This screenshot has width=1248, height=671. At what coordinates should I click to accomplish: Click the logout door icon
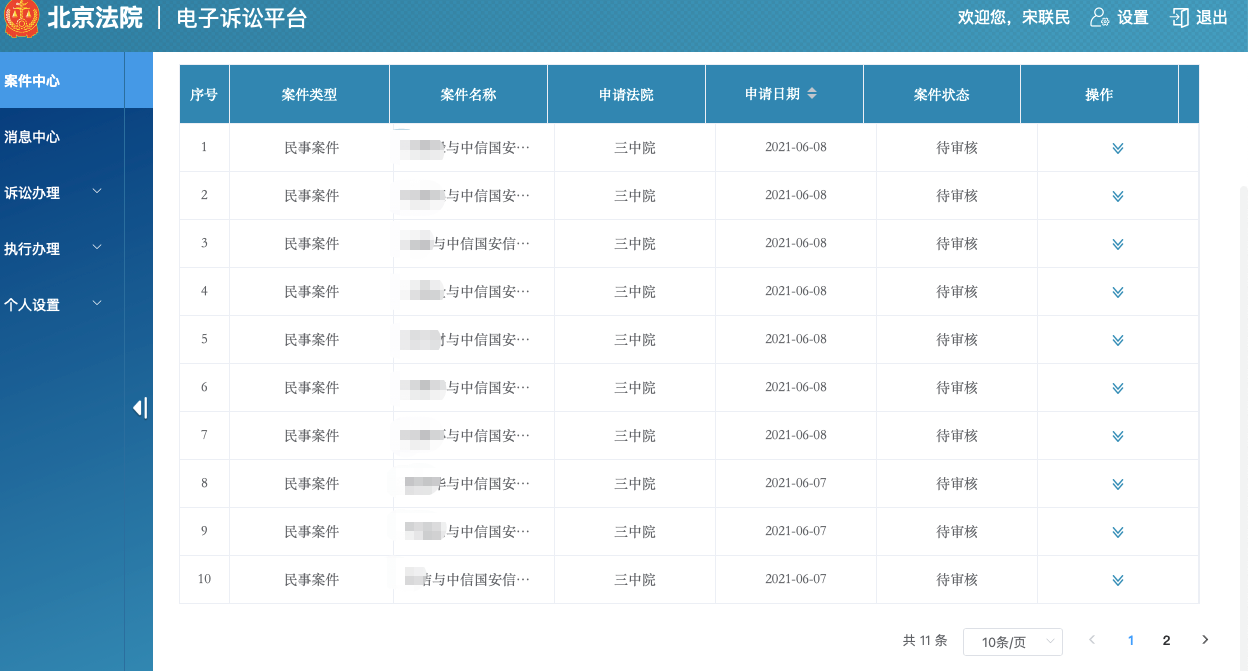1180,17
